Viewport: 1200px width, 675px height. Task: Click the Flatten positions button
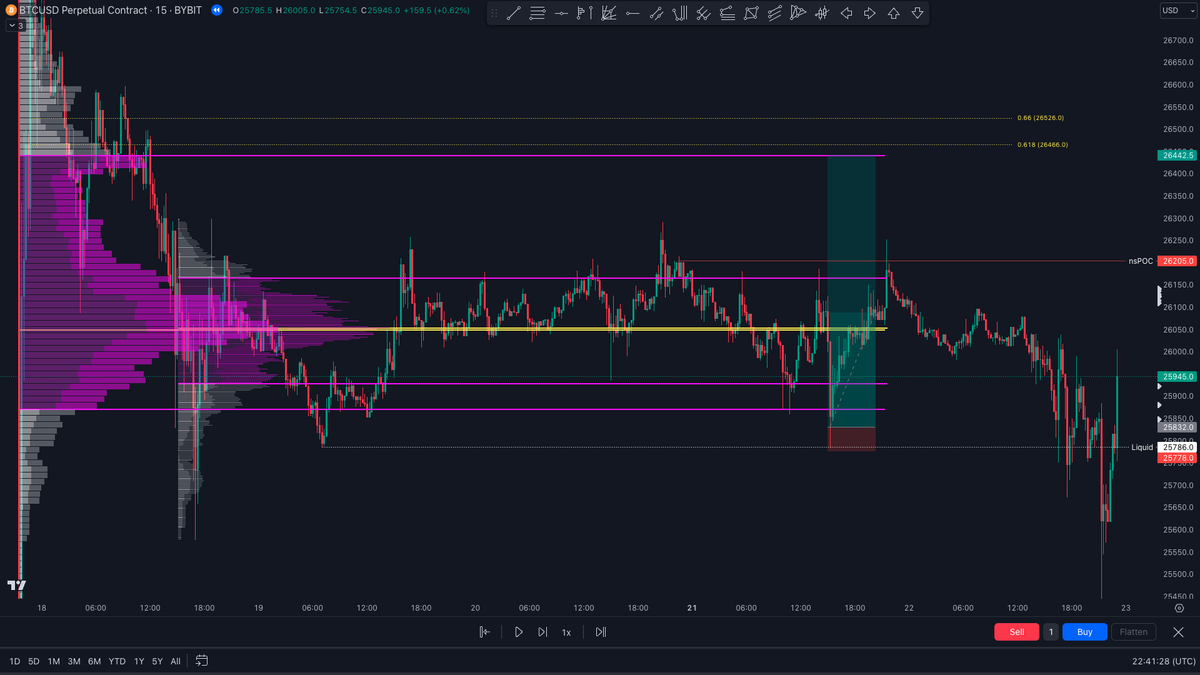[x=1133, y=632]
